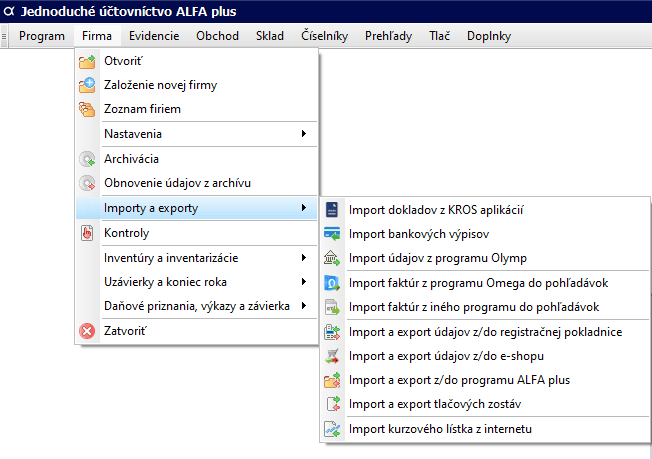Image resolution: width=652 pixels, height=459 pixels.
Task: Select Import kurzového lístka z internetu
Action: pos(440,429)
